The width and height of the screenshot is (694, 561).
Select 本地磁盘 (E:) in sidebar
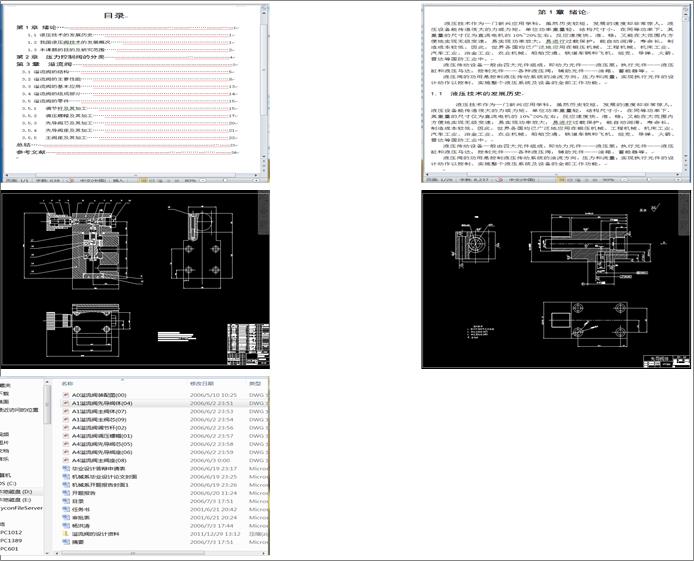point(15,500)
